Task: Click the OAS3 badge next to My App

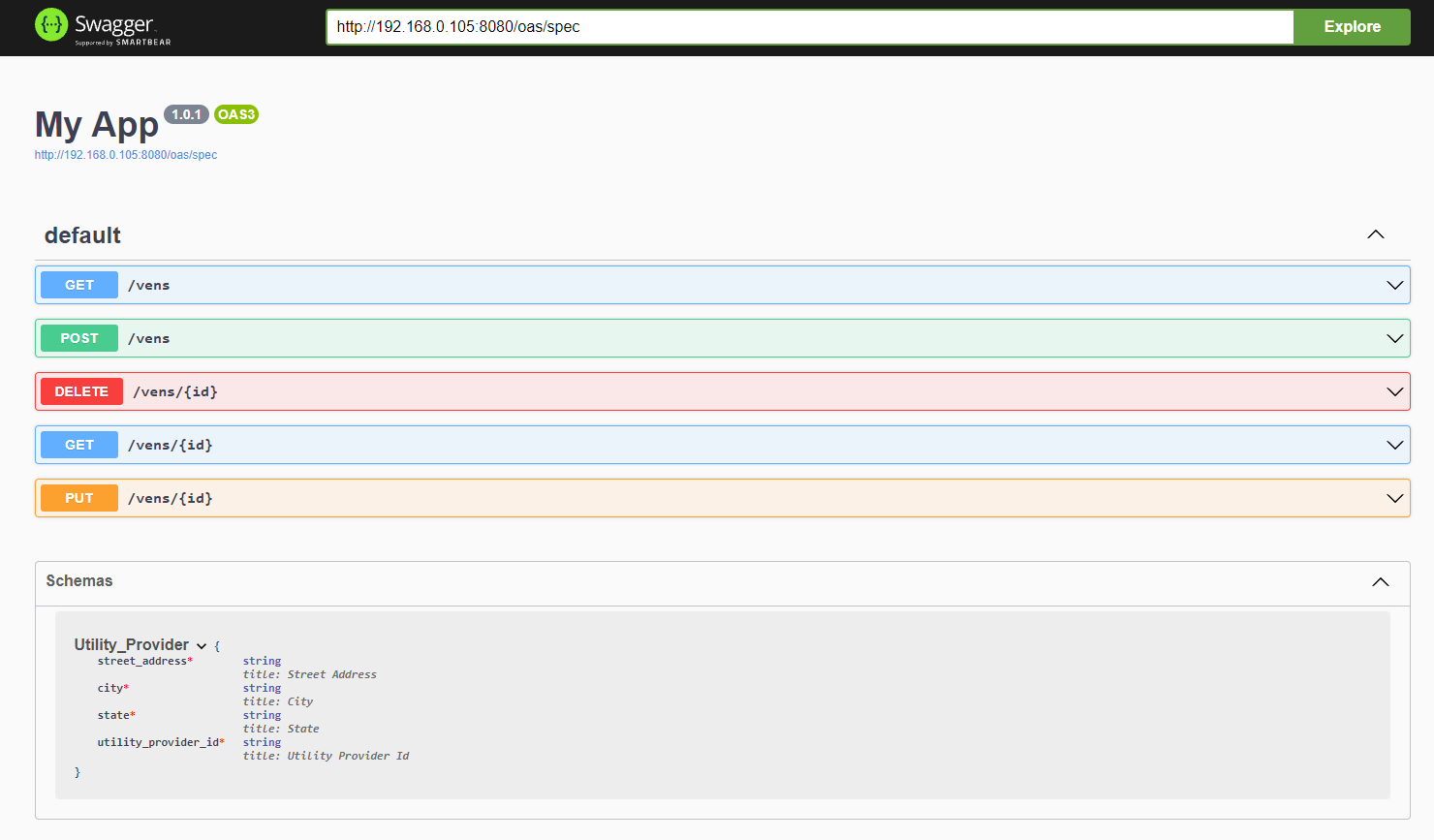Action: [x=235, y=113]
